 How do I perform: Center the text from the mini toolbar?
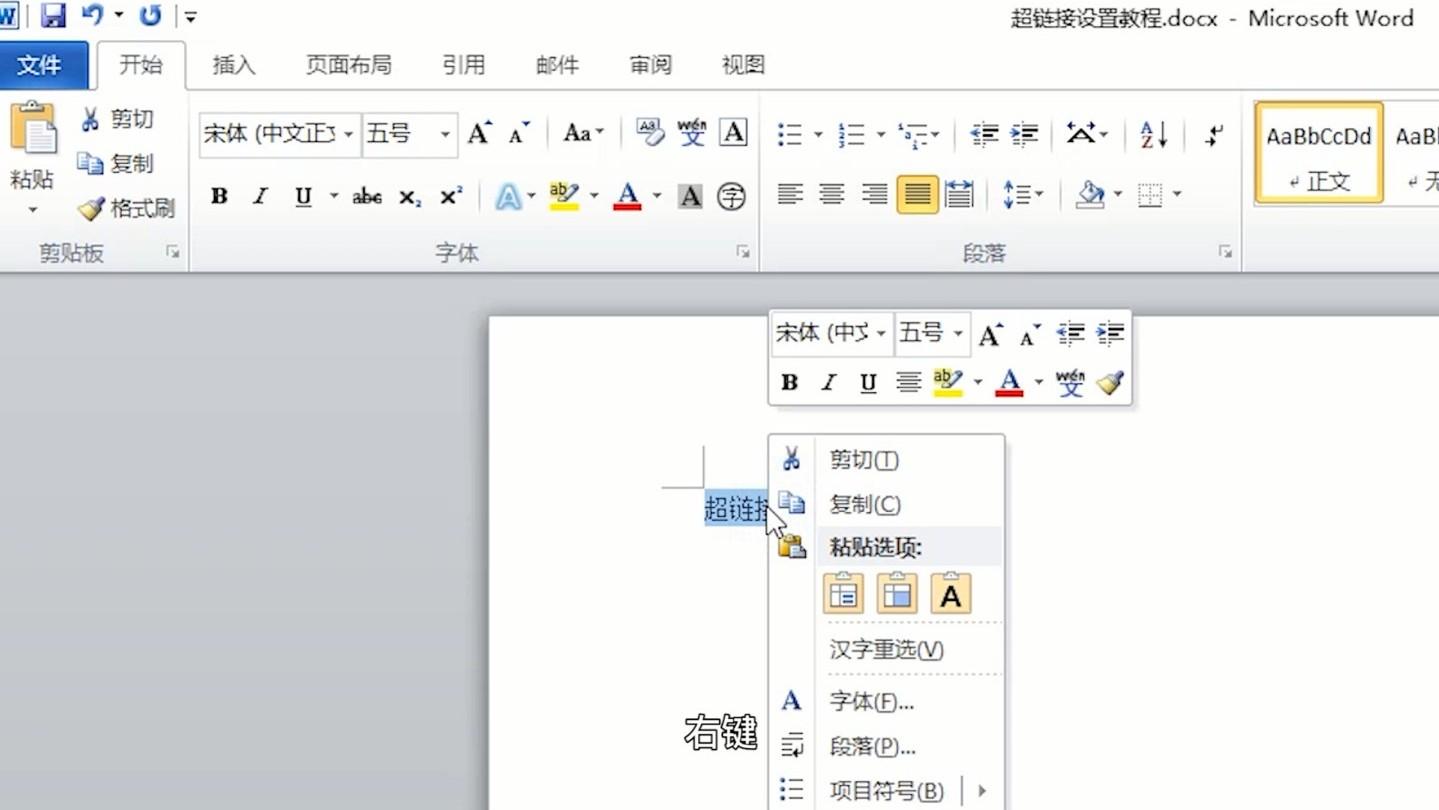tap(908, 383)
